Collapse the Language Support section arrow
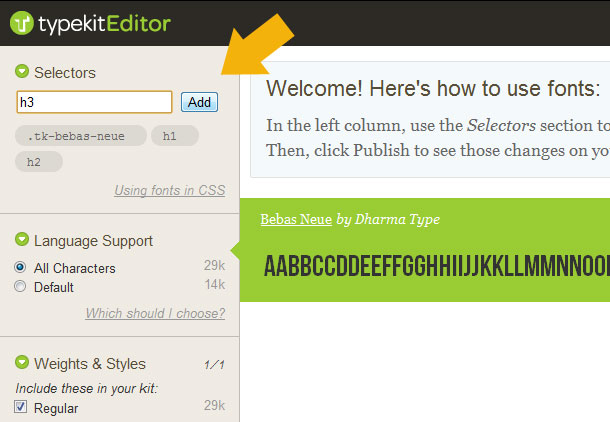The width and height of the screenshot is (610, 422). [22, 239]
